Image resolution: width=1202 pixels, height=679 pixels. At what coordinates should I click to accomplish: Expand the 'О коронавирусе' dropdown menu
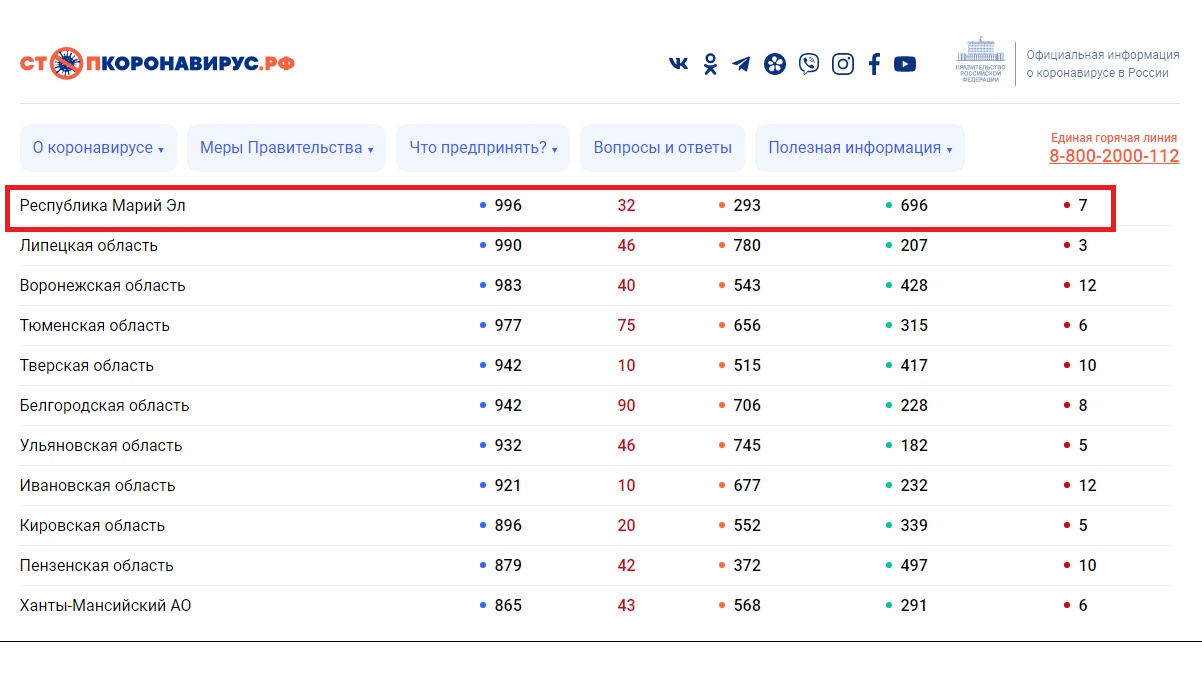pos(98,148)
